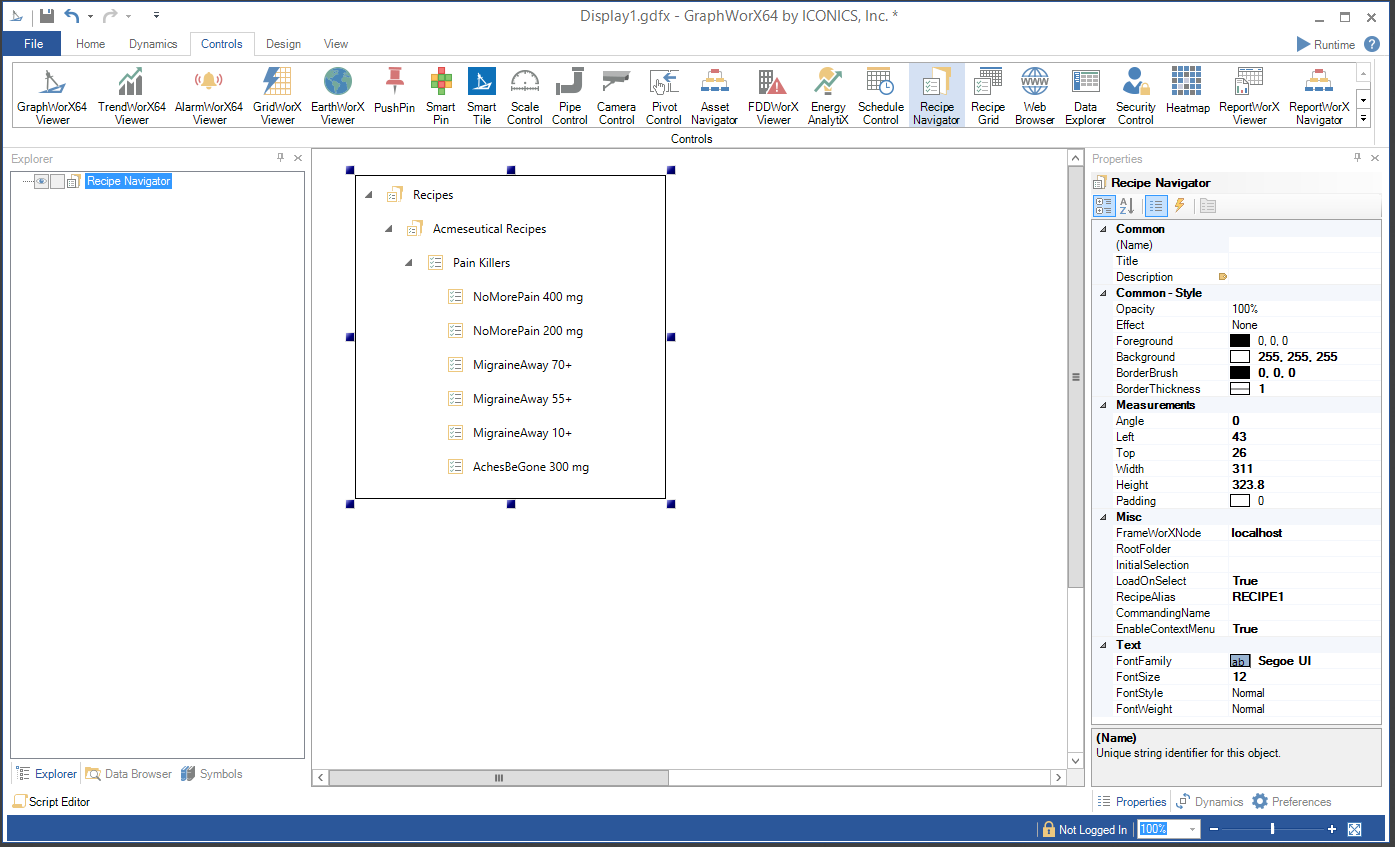This screenshot has height=848, width=1396.
Task: Toggle visibility eye for Recipe Navigator
Action: (x=42, y=181)
